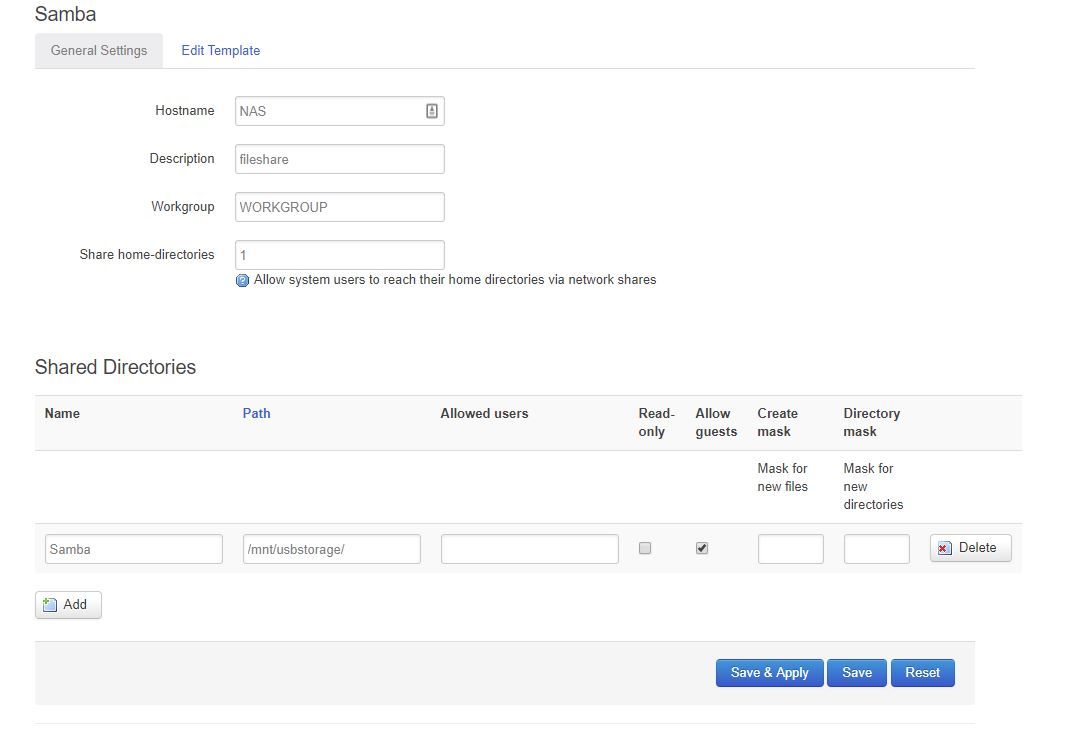The width and height of the screenshot is (1080, 731).
Task: Uncheck the Allow guests checkbox
Action: tap(702, 548)
